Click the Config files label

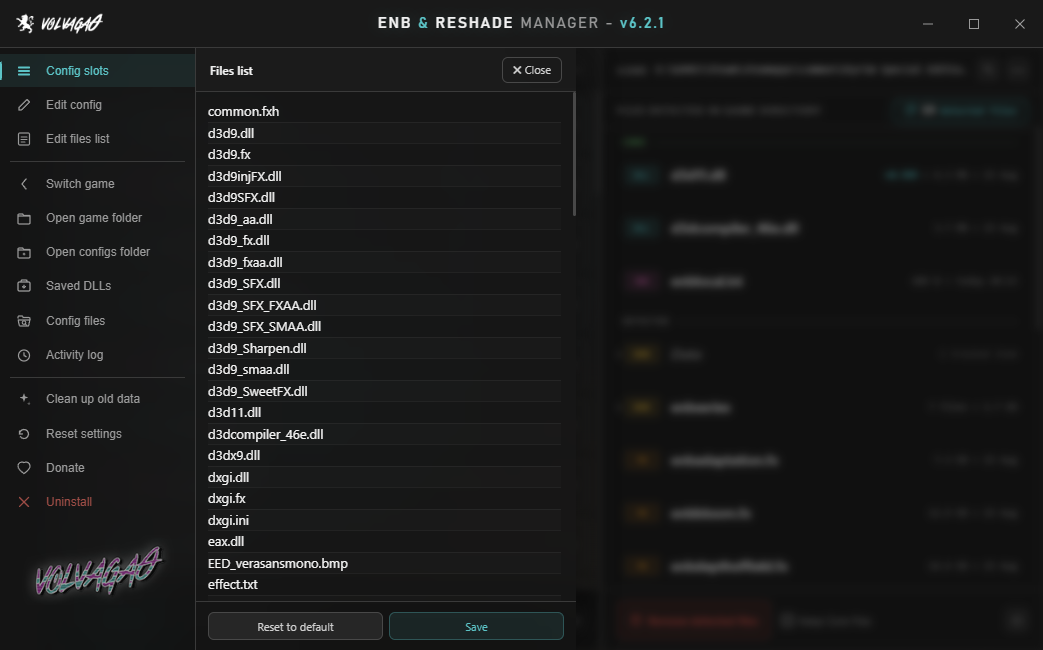(x=75, y=321)
